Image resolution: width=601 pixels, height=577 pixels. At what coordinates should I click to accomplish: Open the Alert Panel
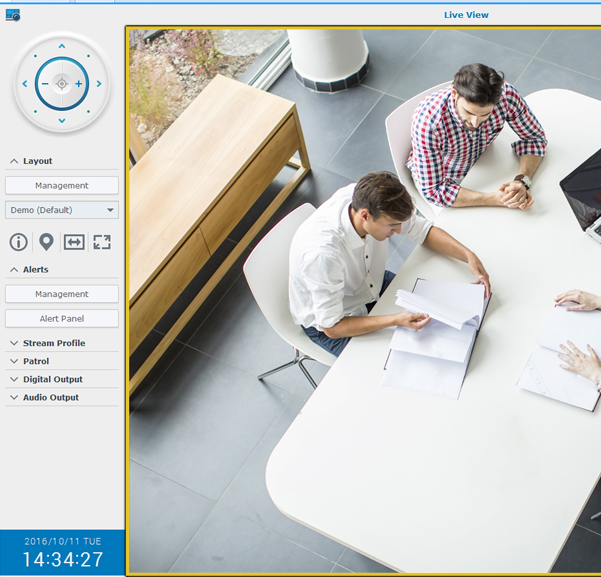[62, 319]
